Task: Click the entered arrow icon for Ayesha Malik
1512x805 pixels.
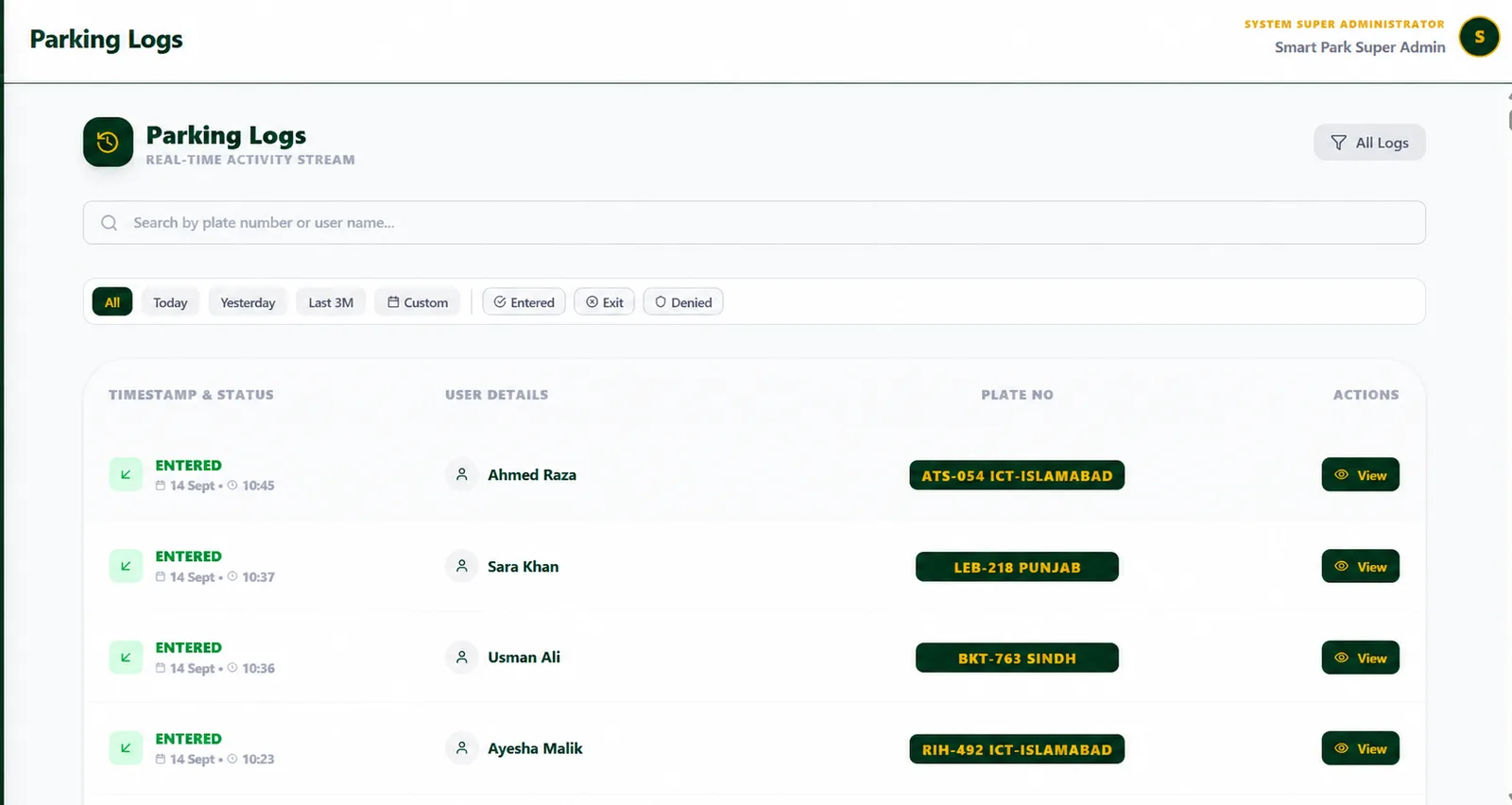Action: [x=126, y=748]
